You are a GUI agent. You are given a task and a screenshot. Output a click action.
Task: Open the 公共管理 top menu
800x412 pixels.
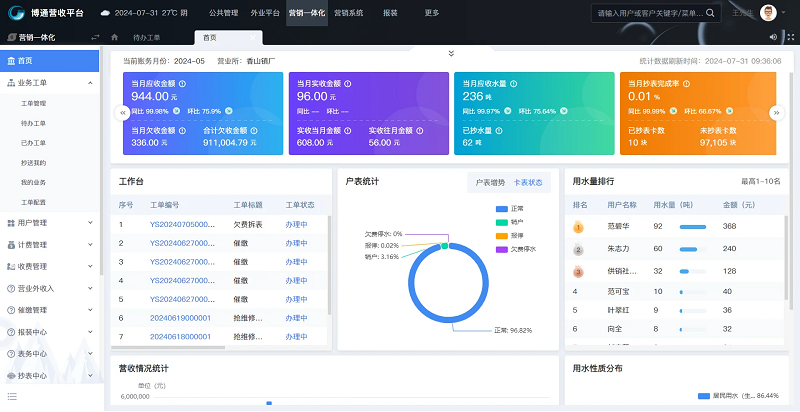tap(223, 13)
